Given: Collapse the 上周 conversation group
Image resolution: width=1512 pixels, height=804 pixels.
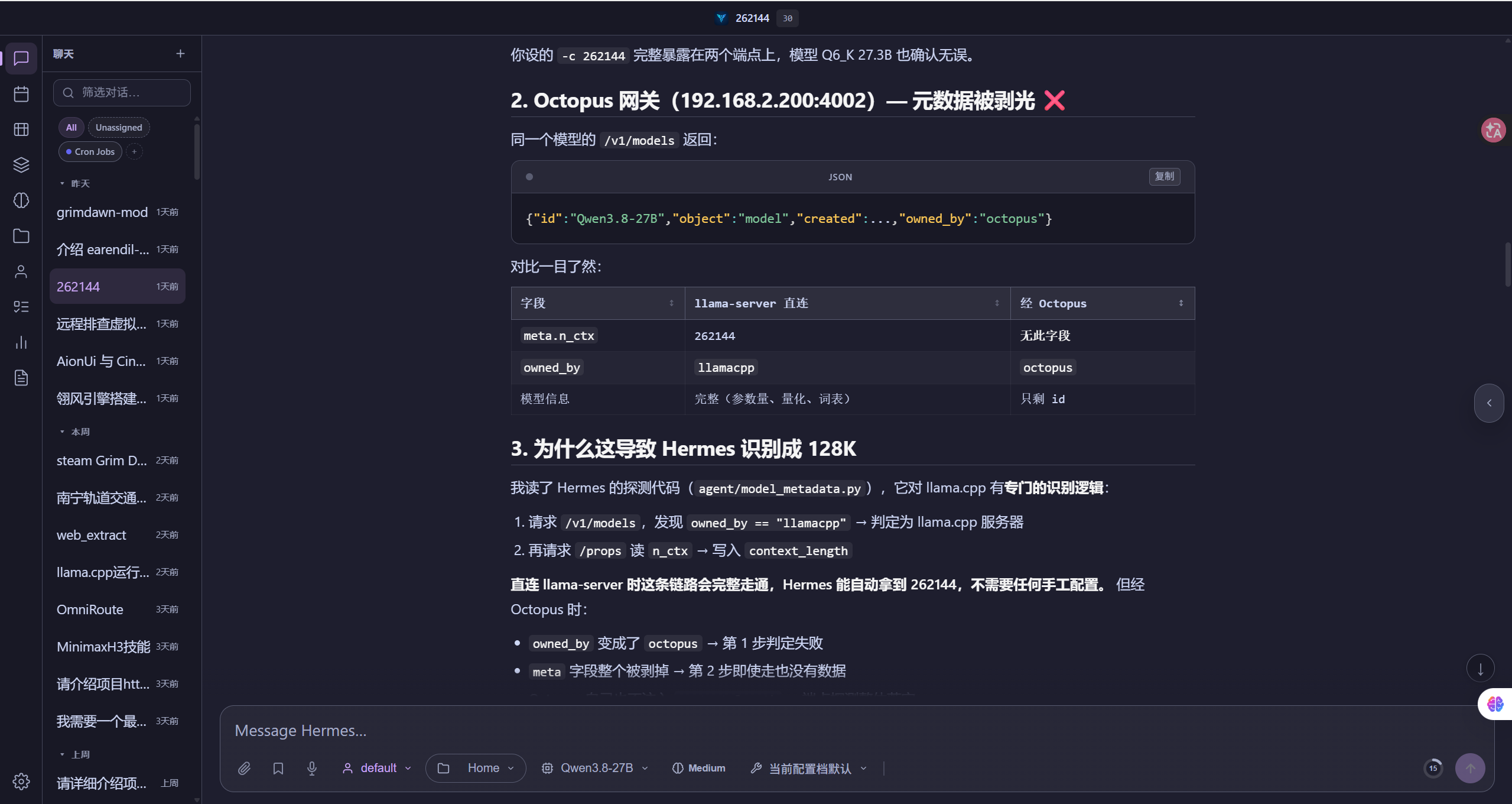Looking at the screenshot, I should 74,755.
